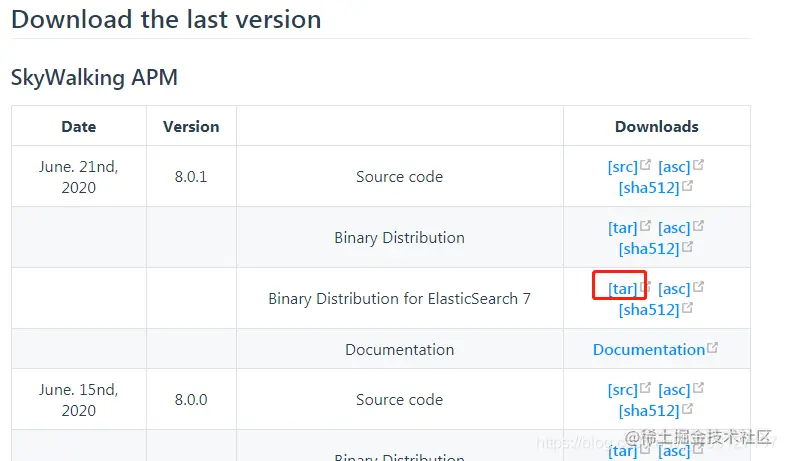Click the Downloads column header
Image resolution: width=787 pixels, height=461 pixels.
point(657,127)
